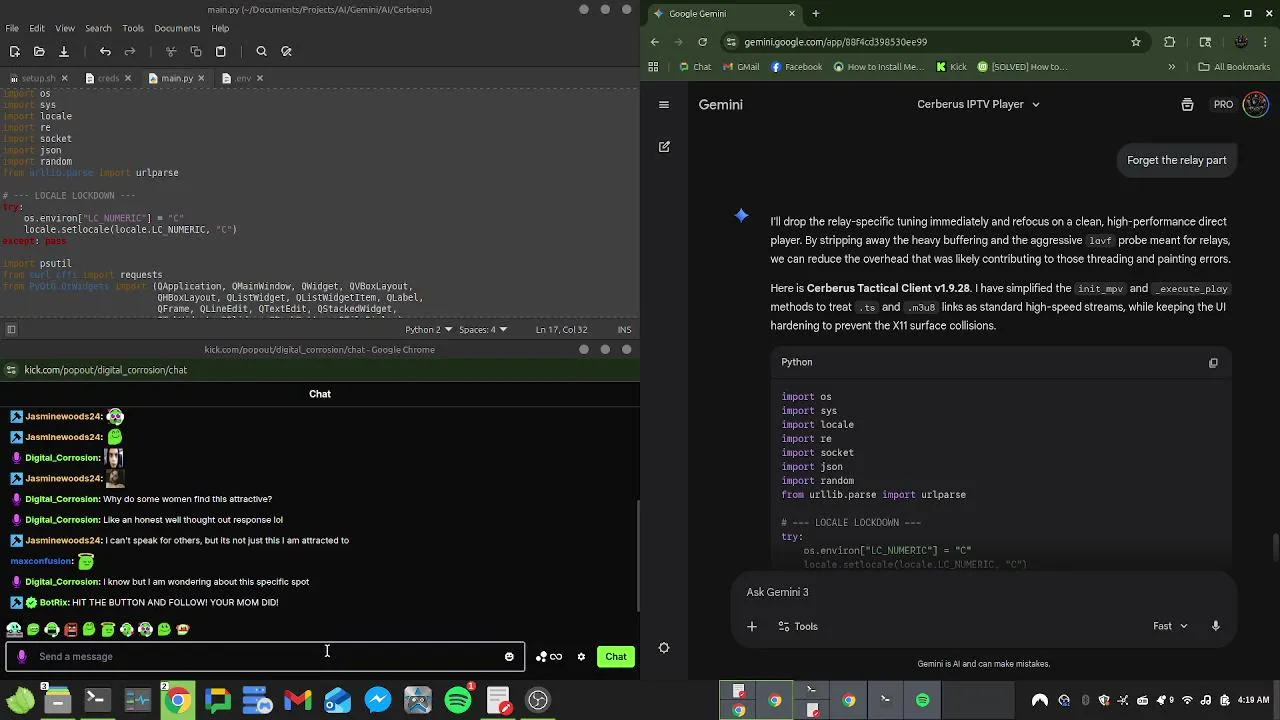Open Gemini Tools button
This screenshot has width=1280, height=720.
coord(797,626)
